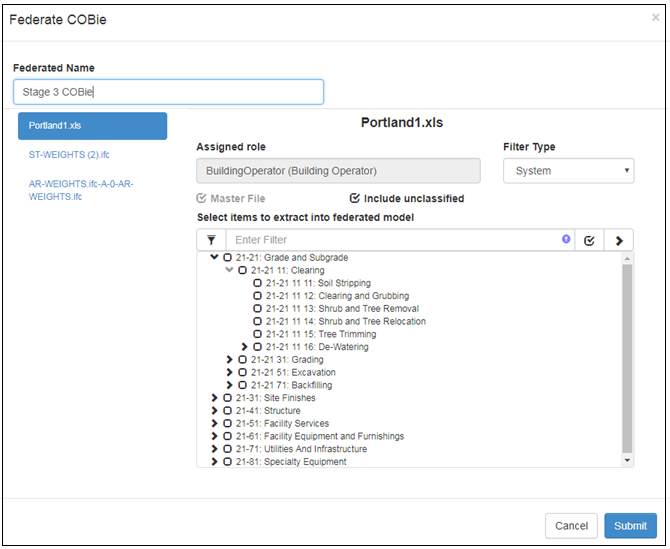This screenshot has width=670, height=549.
Task: Switch to ST-WEIGHTS (2).ifc file
Action: pos(69,155)
